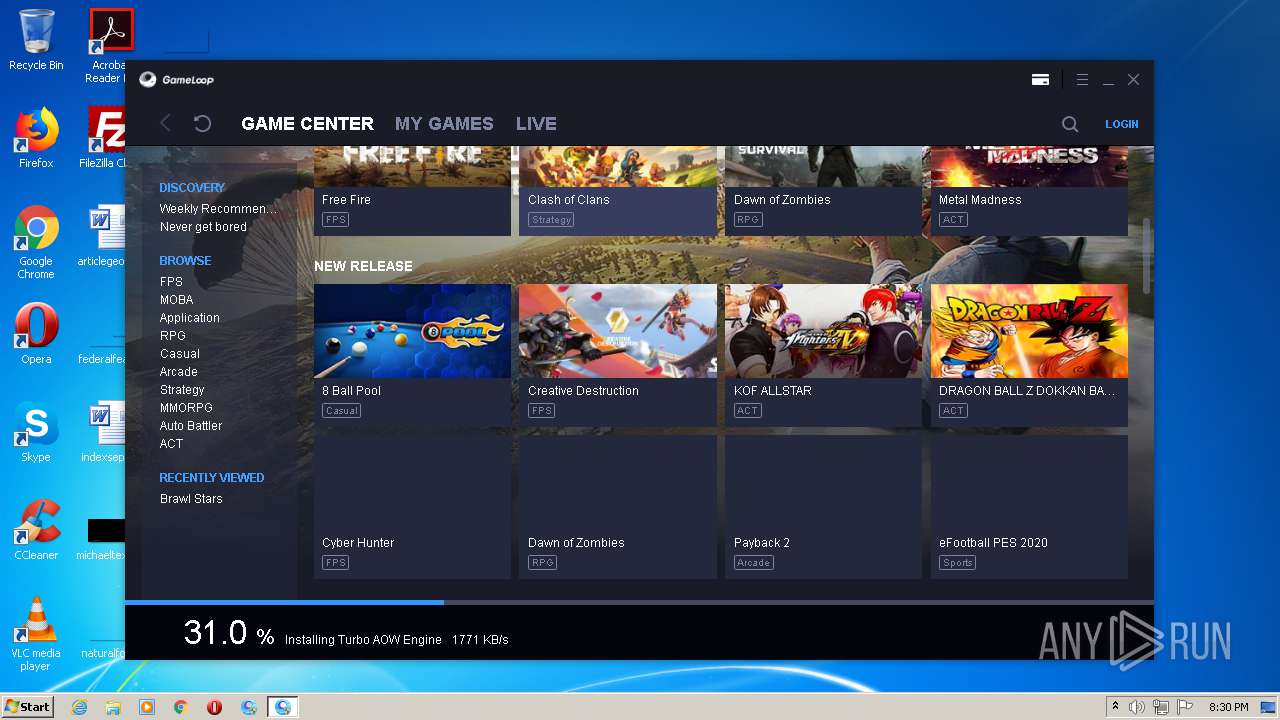Open Windows Explorer taskbar folder icon

point(113,707)
